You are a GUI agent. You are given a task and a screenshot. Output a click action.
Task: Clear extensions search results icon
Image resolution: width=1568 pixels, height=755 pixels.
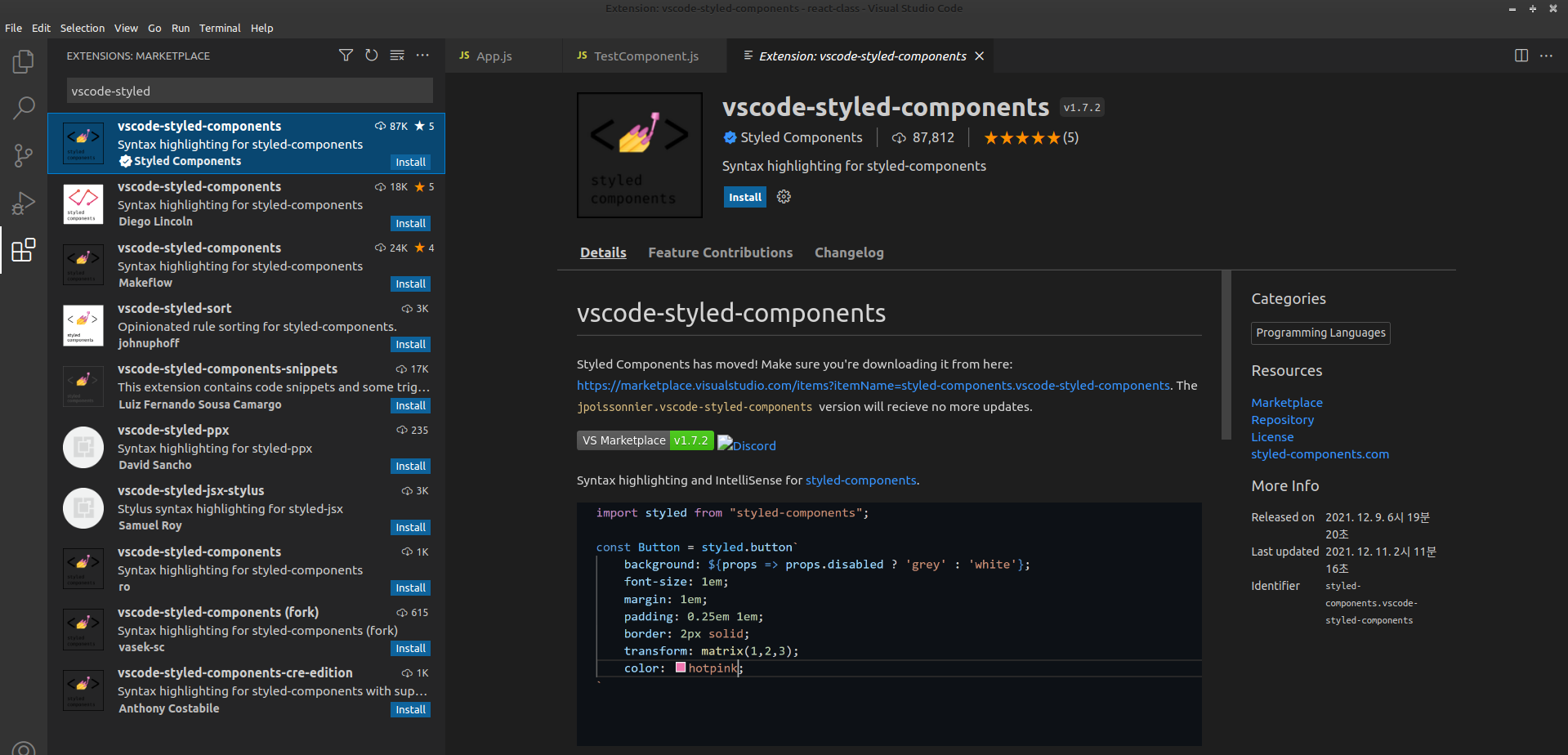click(x=397, y=56)
